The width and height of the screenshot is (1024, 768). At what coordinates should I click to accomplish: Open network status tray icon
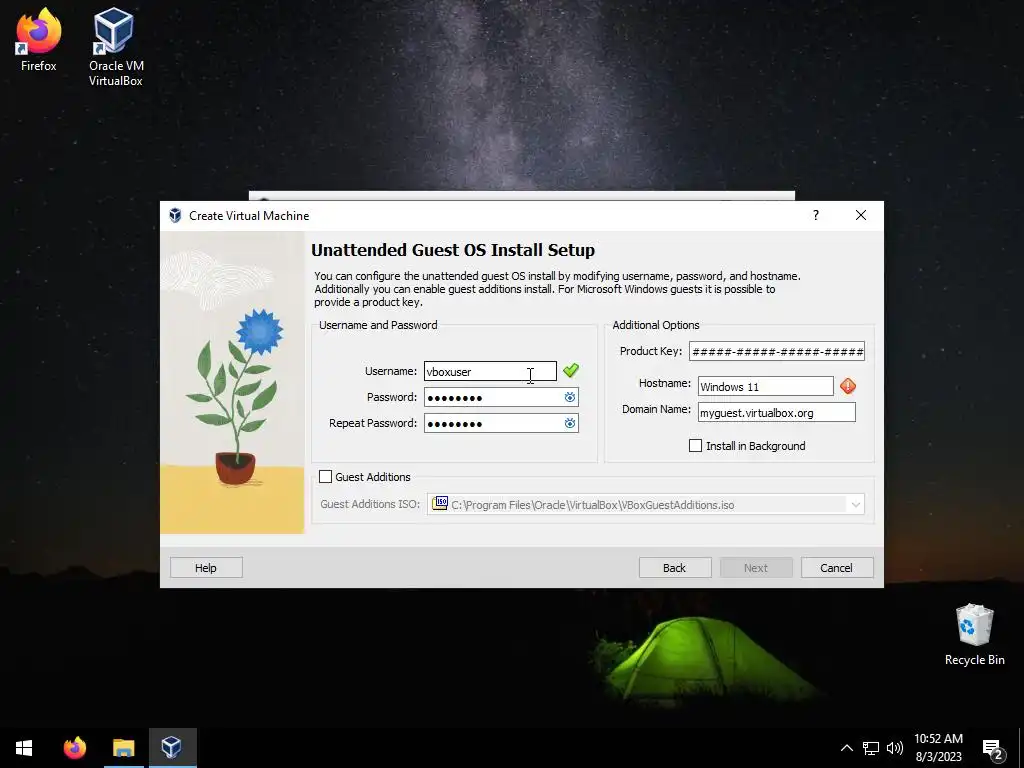(871, 748)
